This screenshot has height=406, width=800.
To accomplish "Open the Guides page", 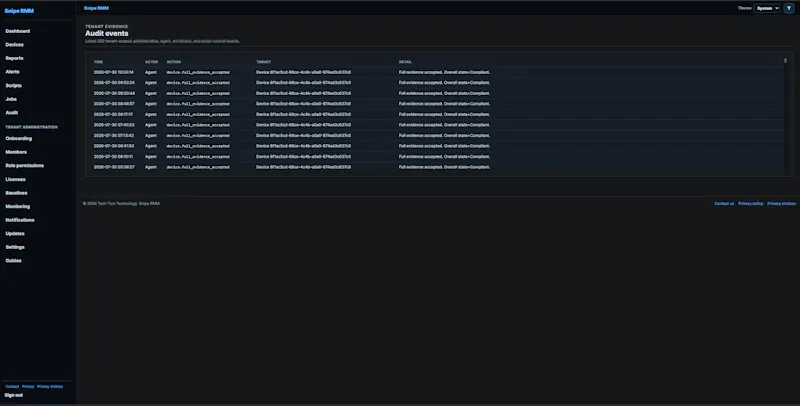I will click(13, 261).
